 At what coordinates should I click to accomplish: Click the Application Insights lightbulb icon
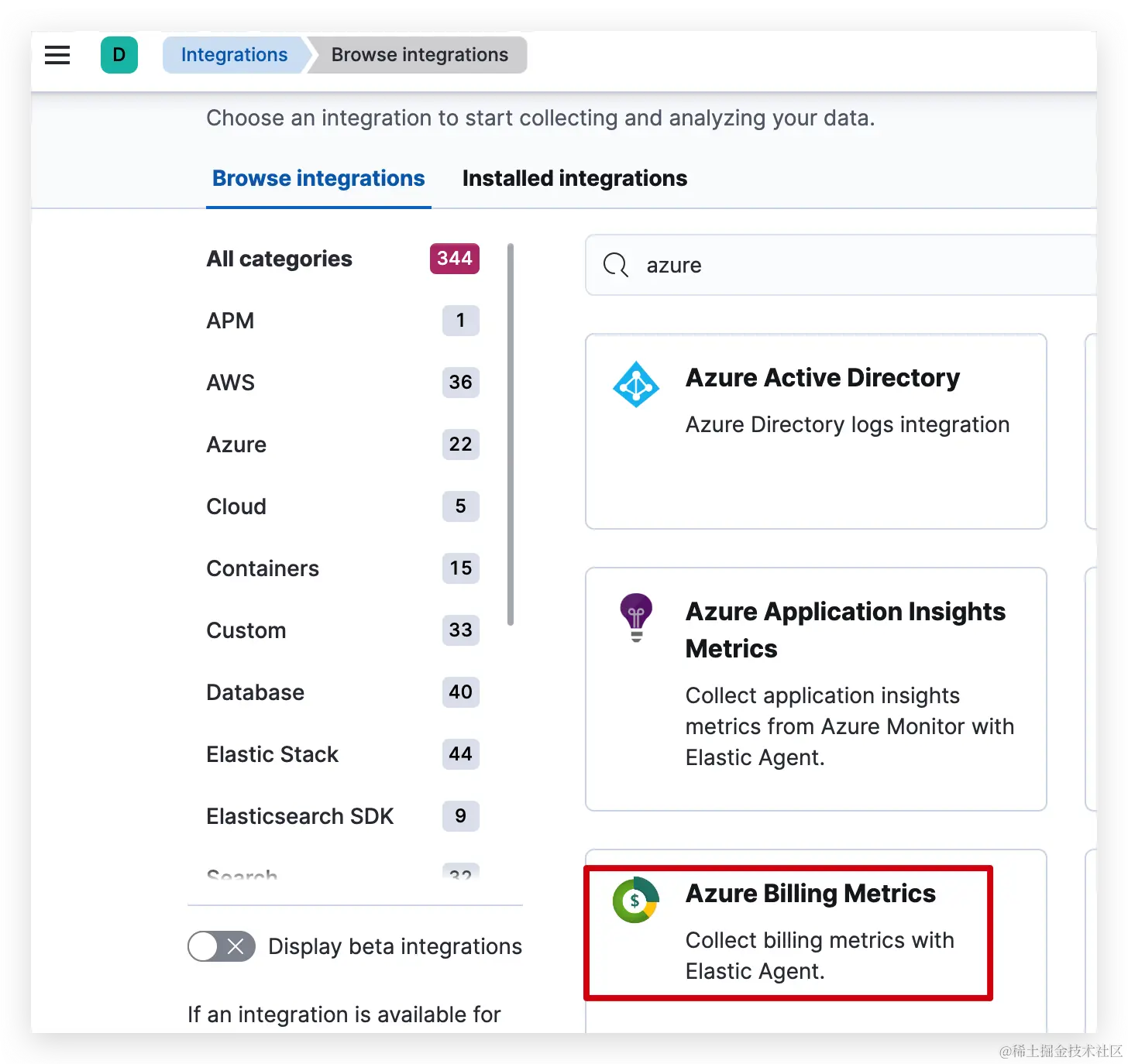[x=636, y=617]
